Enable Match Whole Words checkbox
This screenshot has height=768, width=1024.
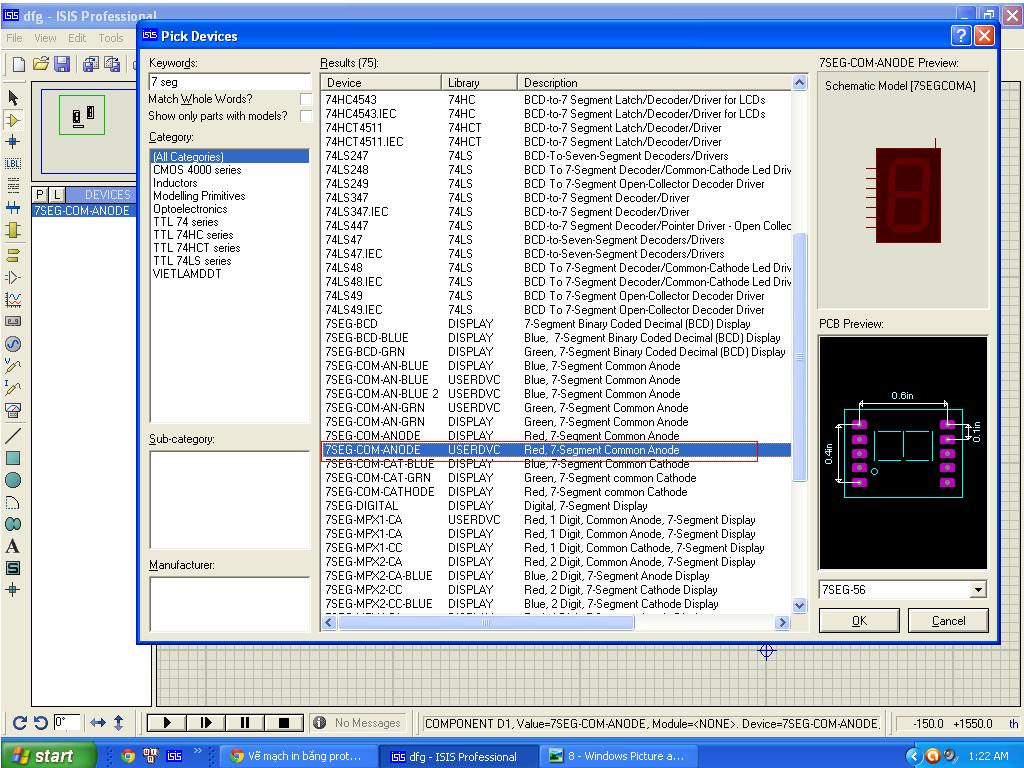[306, 99]
